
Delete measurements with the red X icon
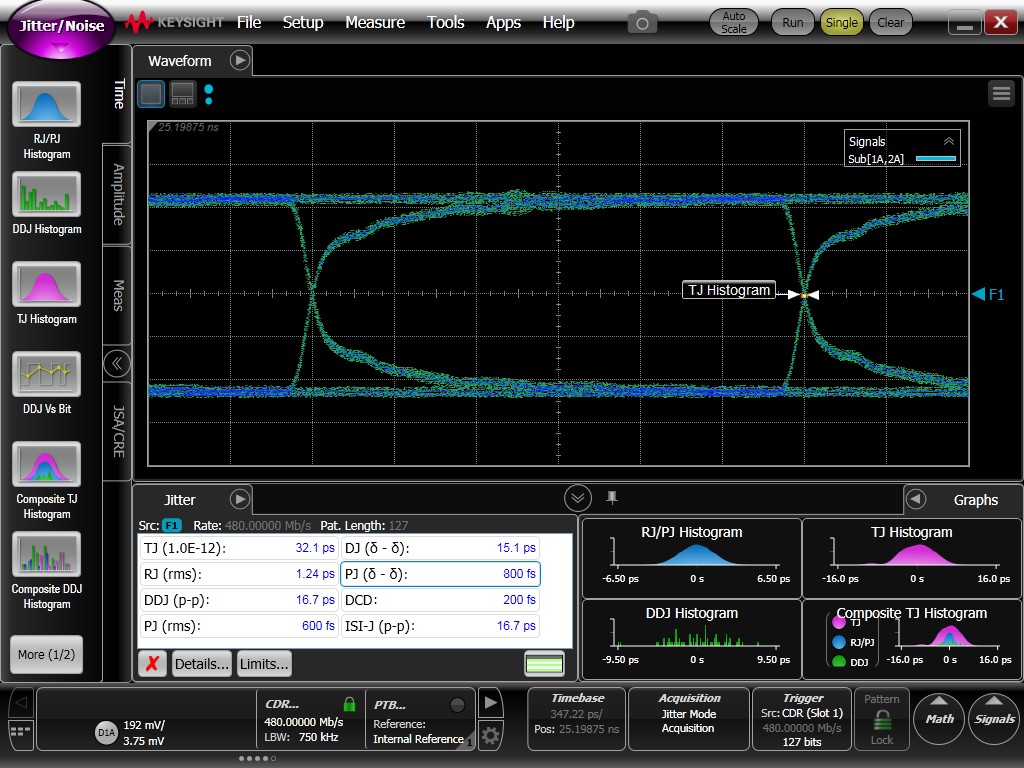tap(152, 664)
